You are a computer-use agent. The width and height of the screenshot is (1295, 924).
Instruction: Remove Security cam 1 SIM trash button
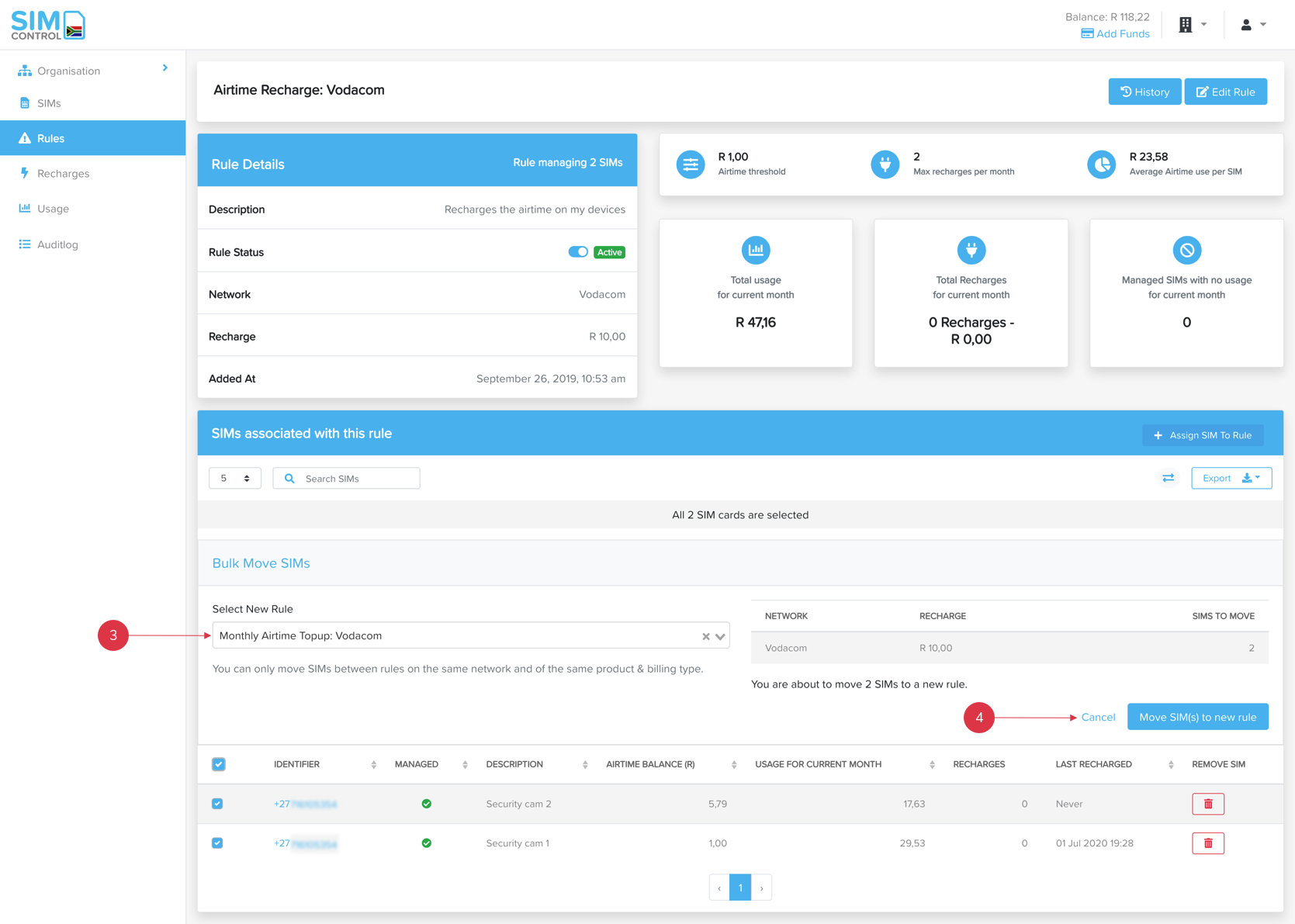tap(1208, 843)
